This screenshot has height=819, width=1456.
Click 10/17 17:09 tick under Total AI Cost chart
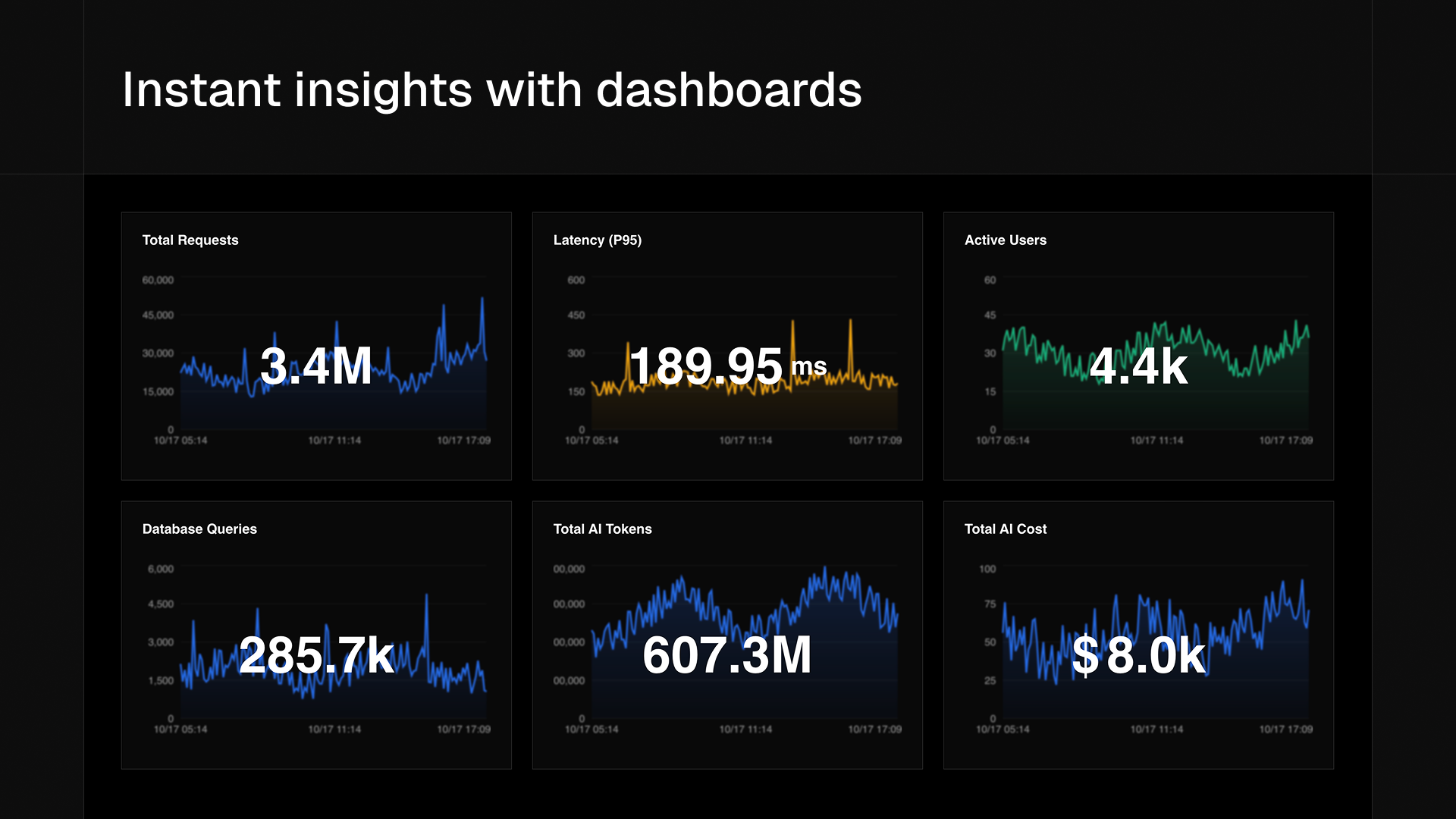[1285, 730]
